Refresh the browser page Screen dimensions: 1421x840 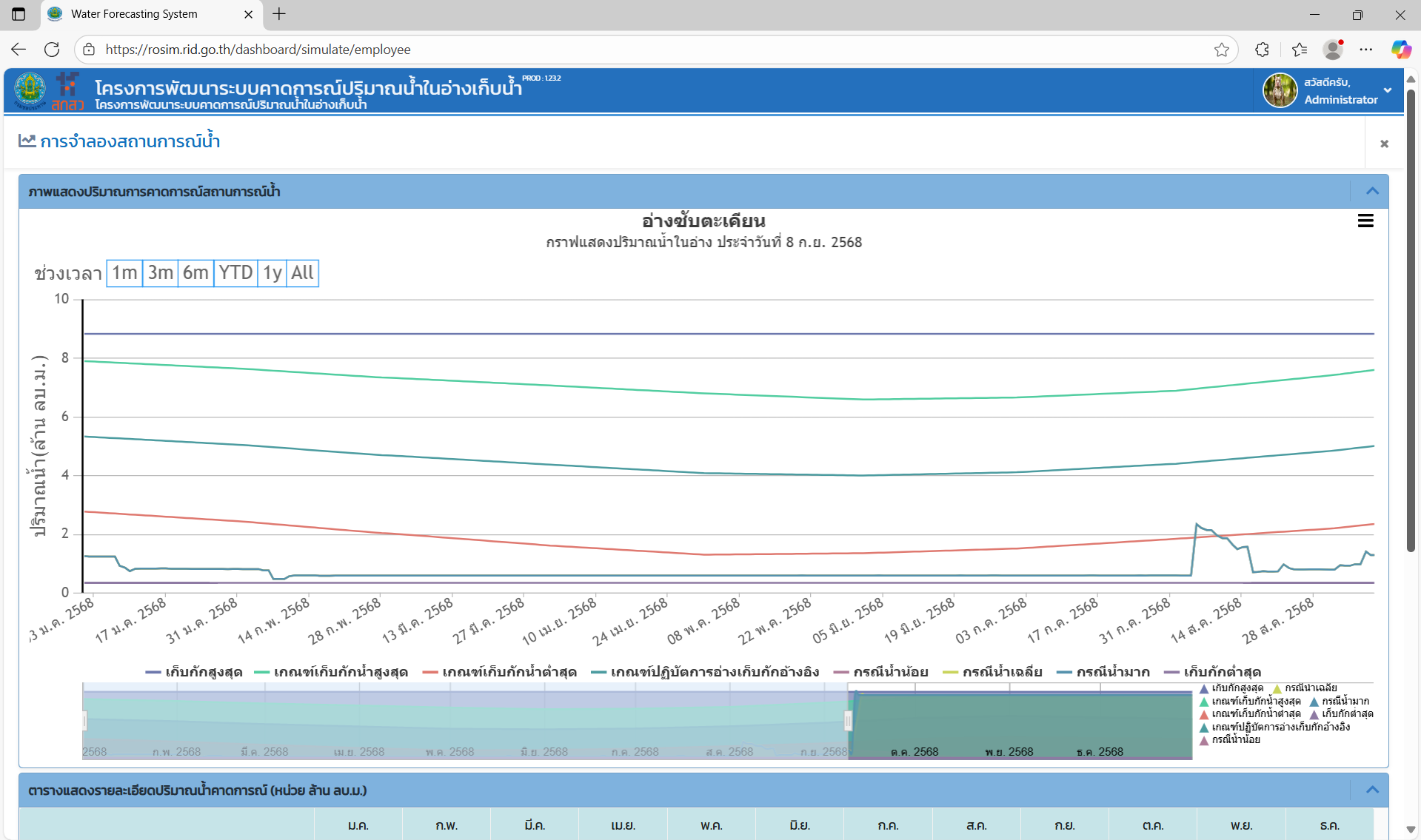(52, 50)
